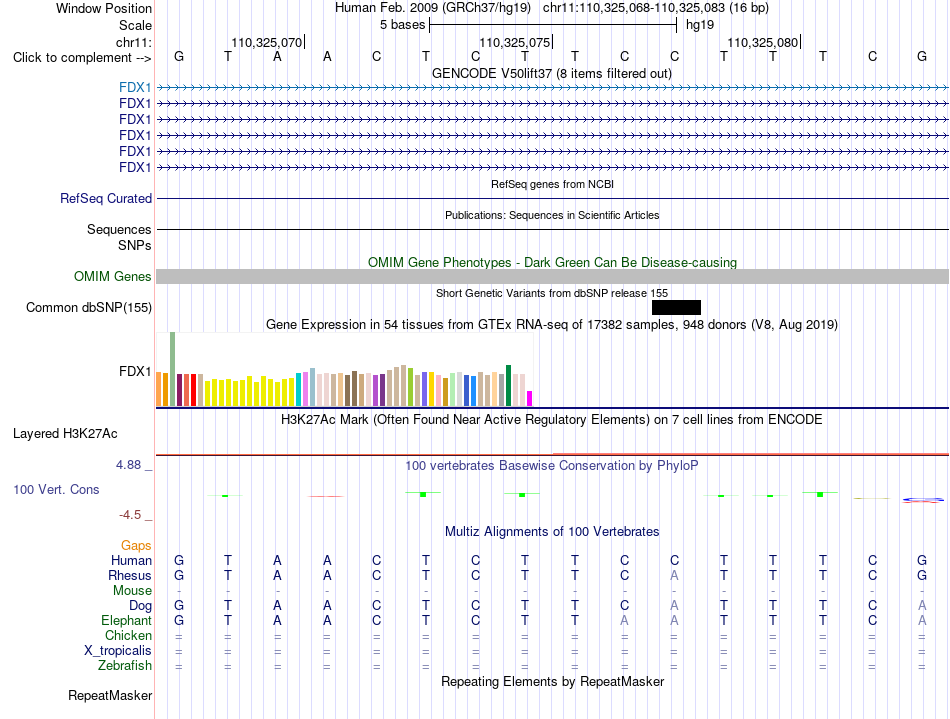Open "Repeating Elements by RepeatMasker" title
This screenshot has width=950, height=719.
tap(552, 682)
